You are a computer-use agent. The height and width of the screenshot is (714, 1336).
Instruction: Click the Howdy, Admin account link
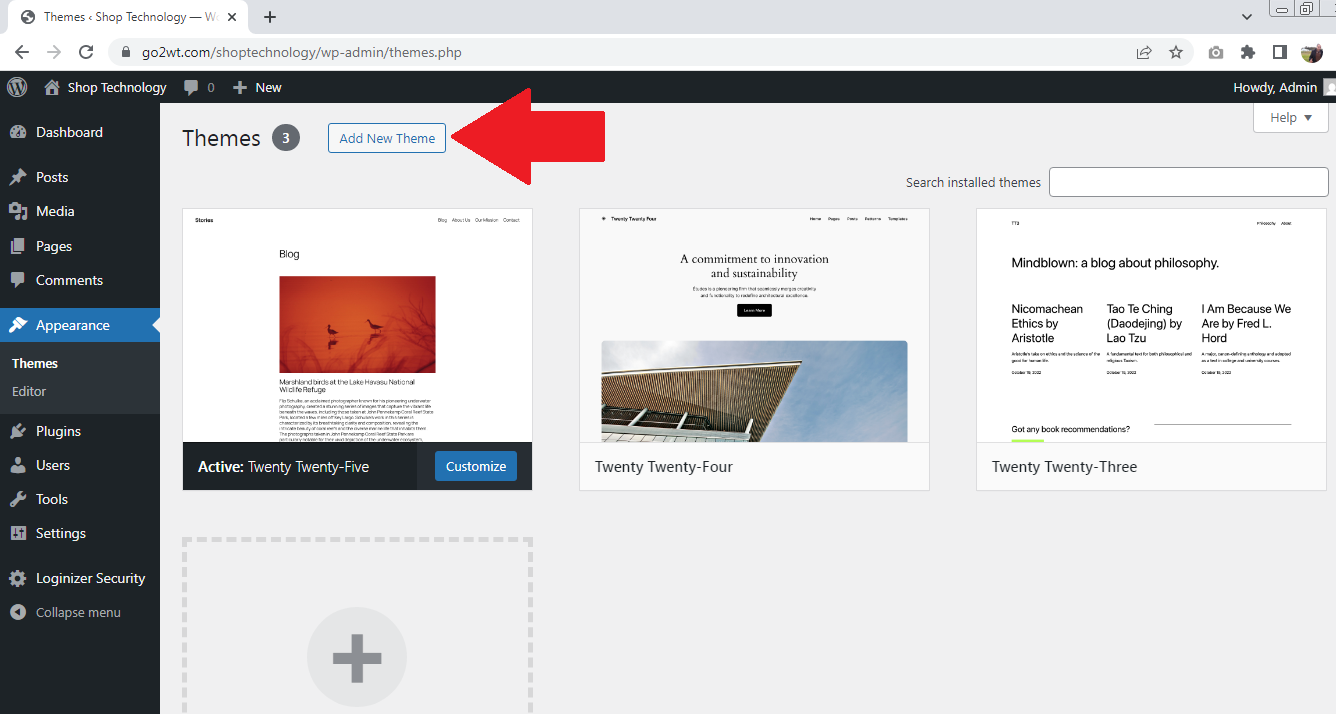point(1275,87)
